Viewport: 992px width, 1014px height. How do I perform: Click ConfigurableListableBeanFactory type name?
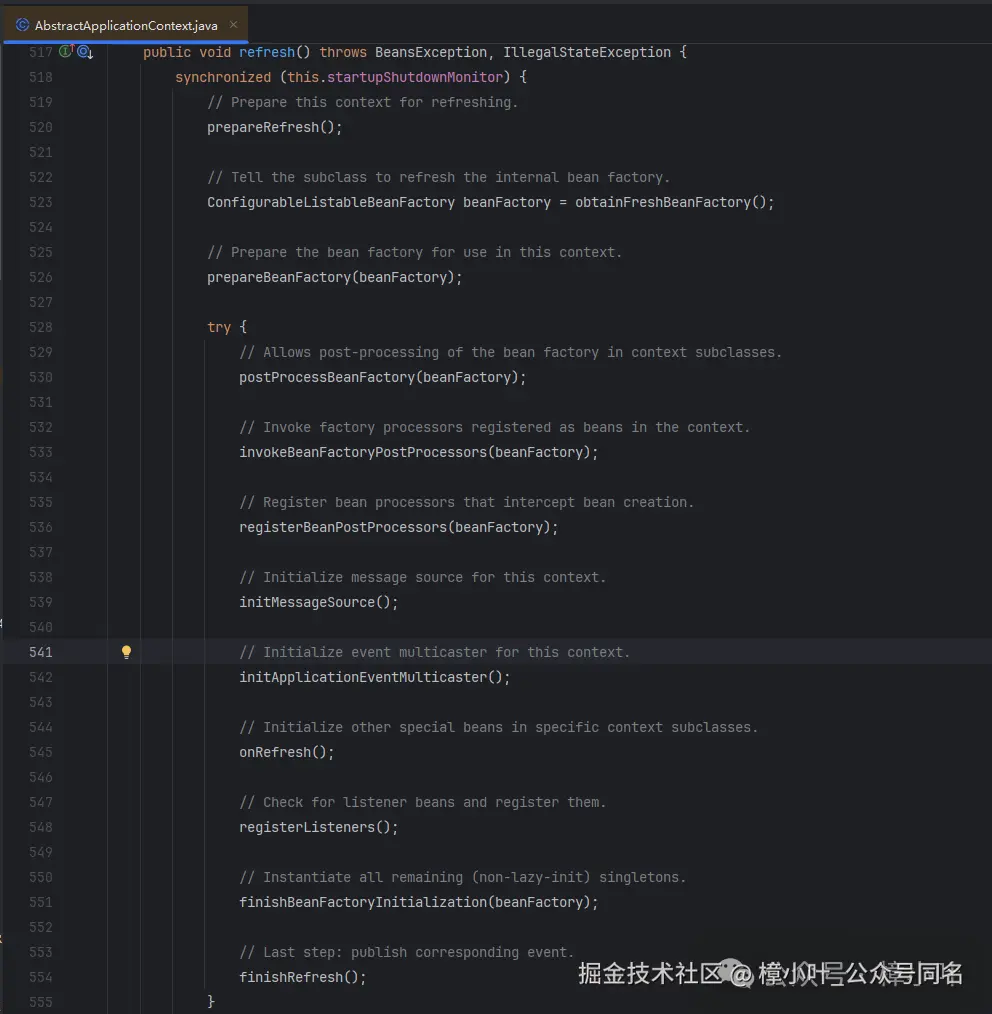(x=330, y=202)
